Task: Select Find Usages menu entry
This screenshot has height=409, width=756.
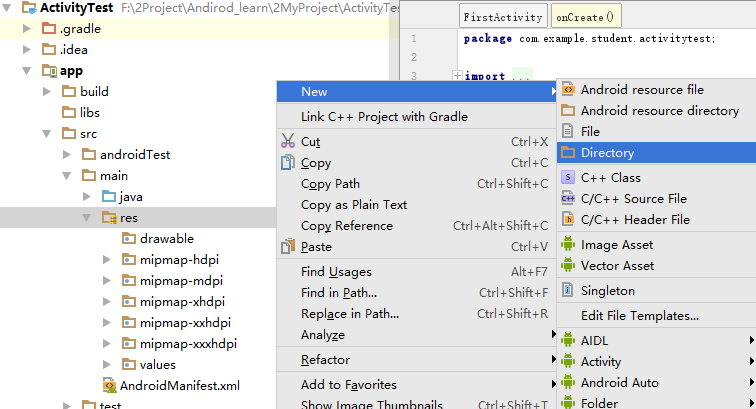Action: pos(417,272)
